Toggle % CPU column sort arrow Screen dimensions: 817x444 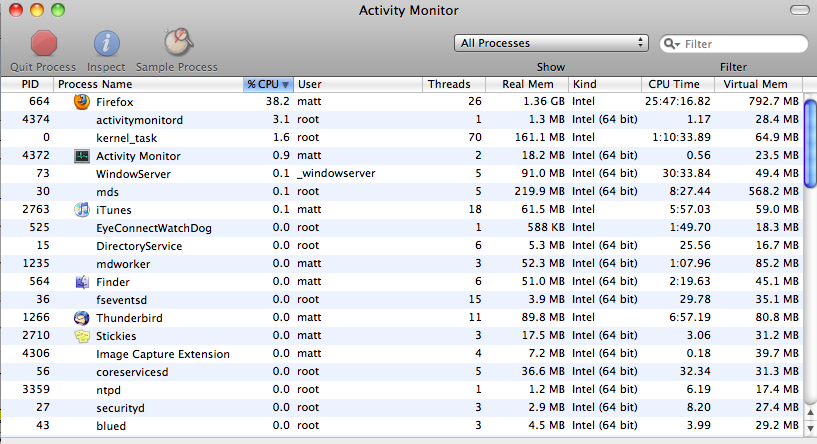click(x=286, y=84)
